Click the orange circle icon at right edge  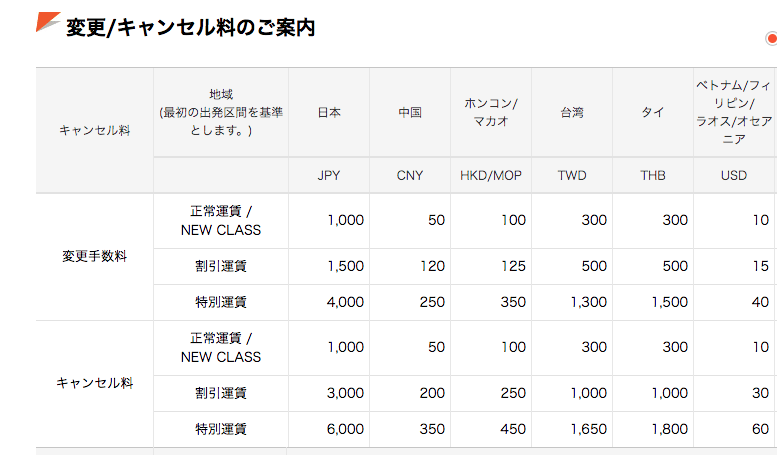point(772,39)
